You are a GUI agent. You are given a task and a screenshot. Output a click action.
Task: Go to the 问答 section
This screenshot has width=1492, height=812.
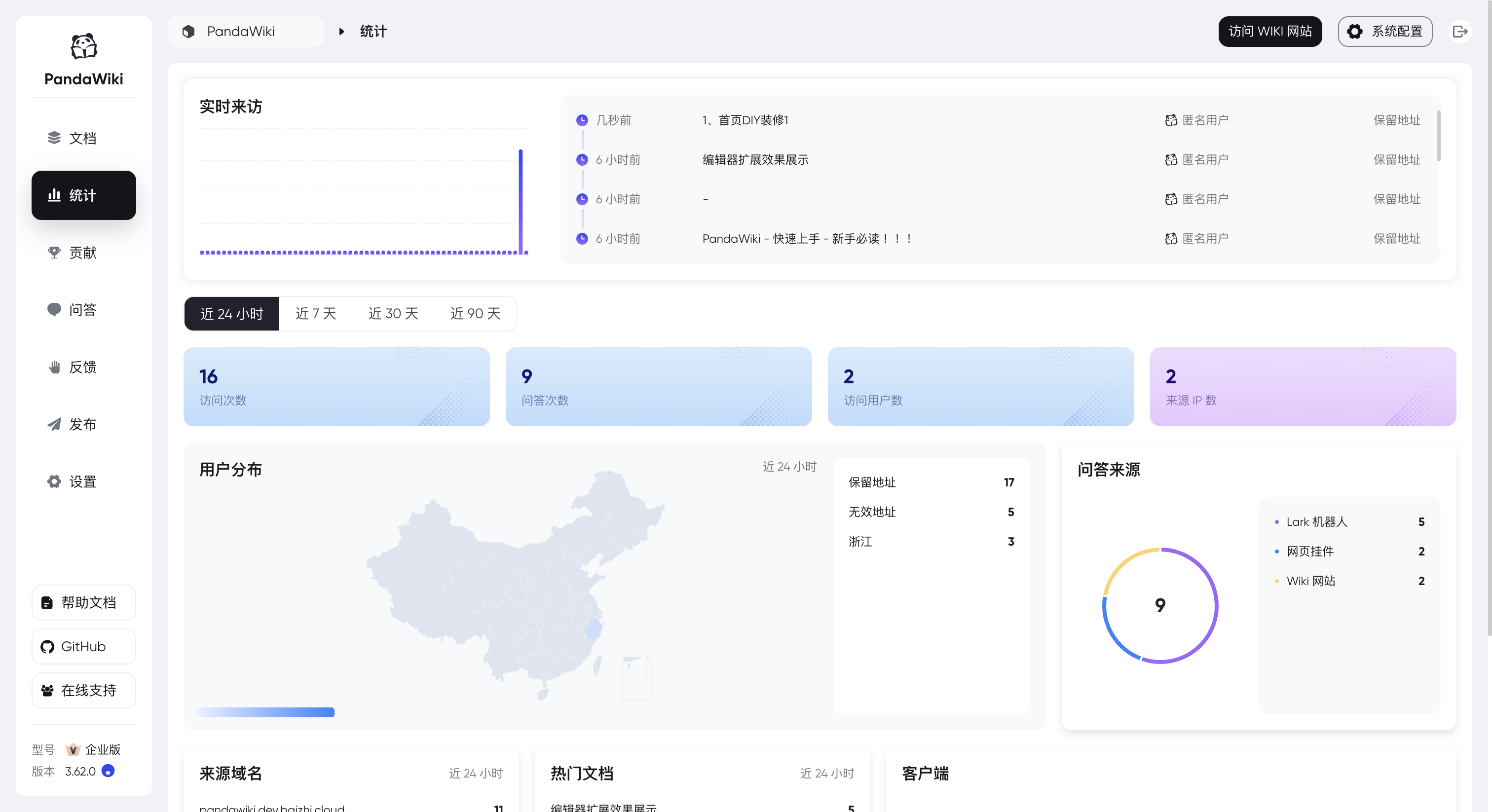[83, 309]
